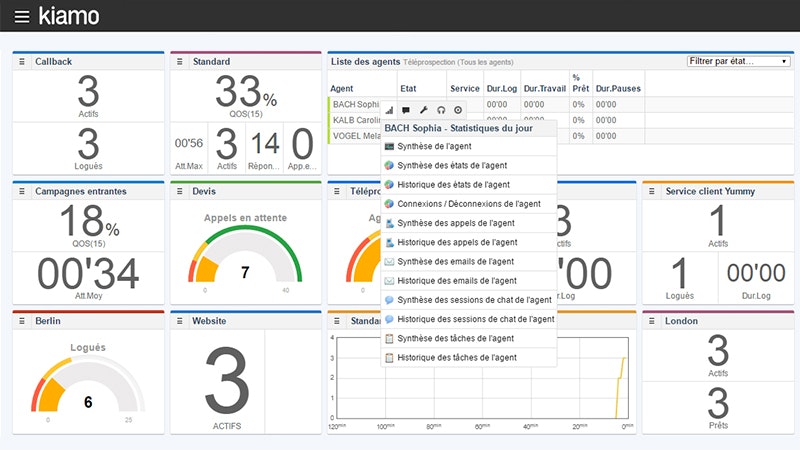Select Historique des appels de l'agent
Screen dimensions: 800x450
pyautogui.click(x=468, y=243)
